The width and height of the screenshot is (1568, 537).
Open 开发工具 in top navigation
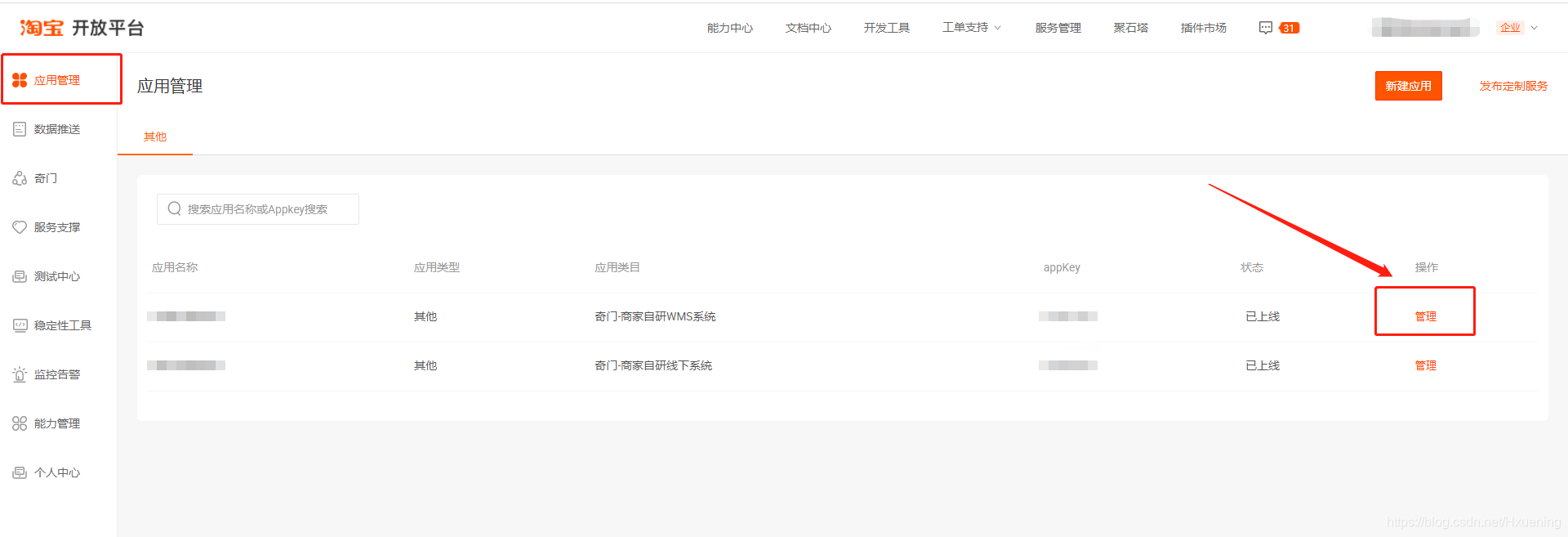887,28
